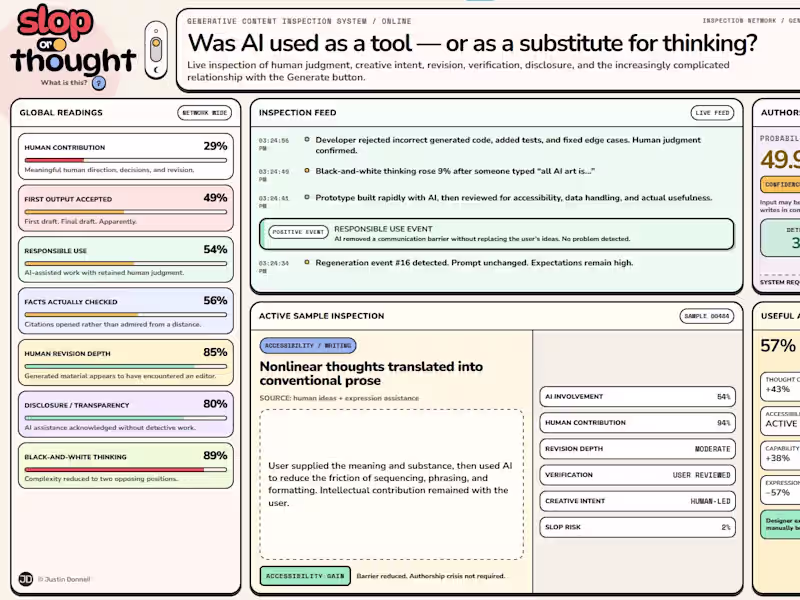
Task: Click the LIVE FEED badge
Action: 712,113
